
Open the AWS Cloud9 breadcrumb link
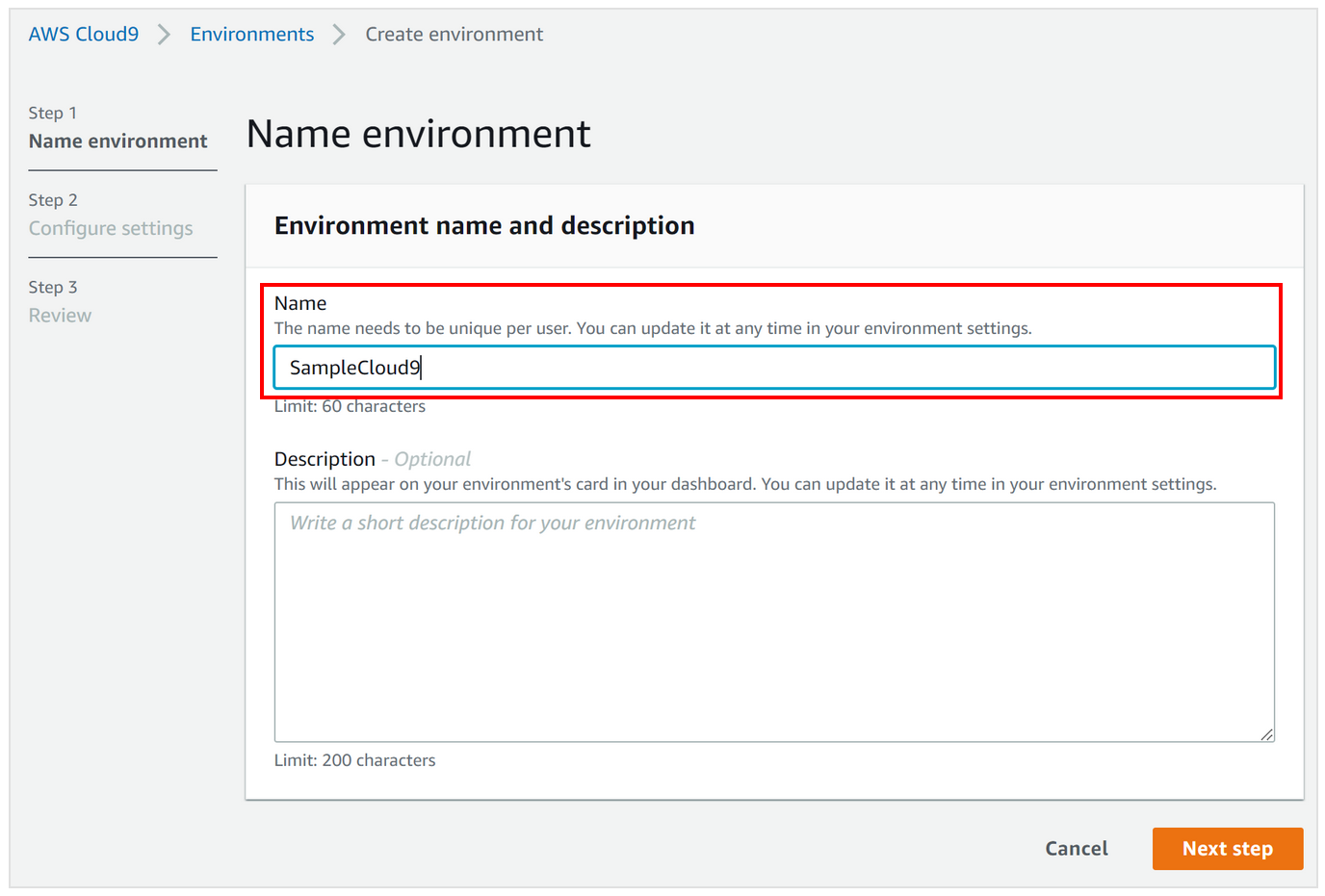click(x=84, y=34)
